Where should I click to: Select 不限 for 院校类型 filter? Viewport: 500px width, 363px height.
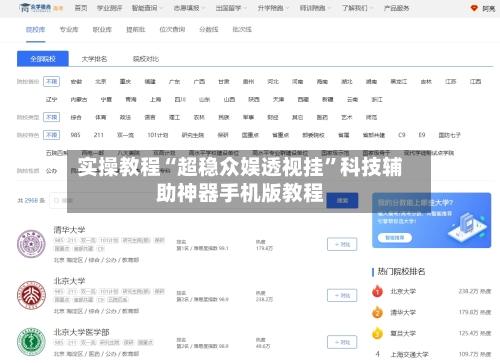click(x=51, y=117)
